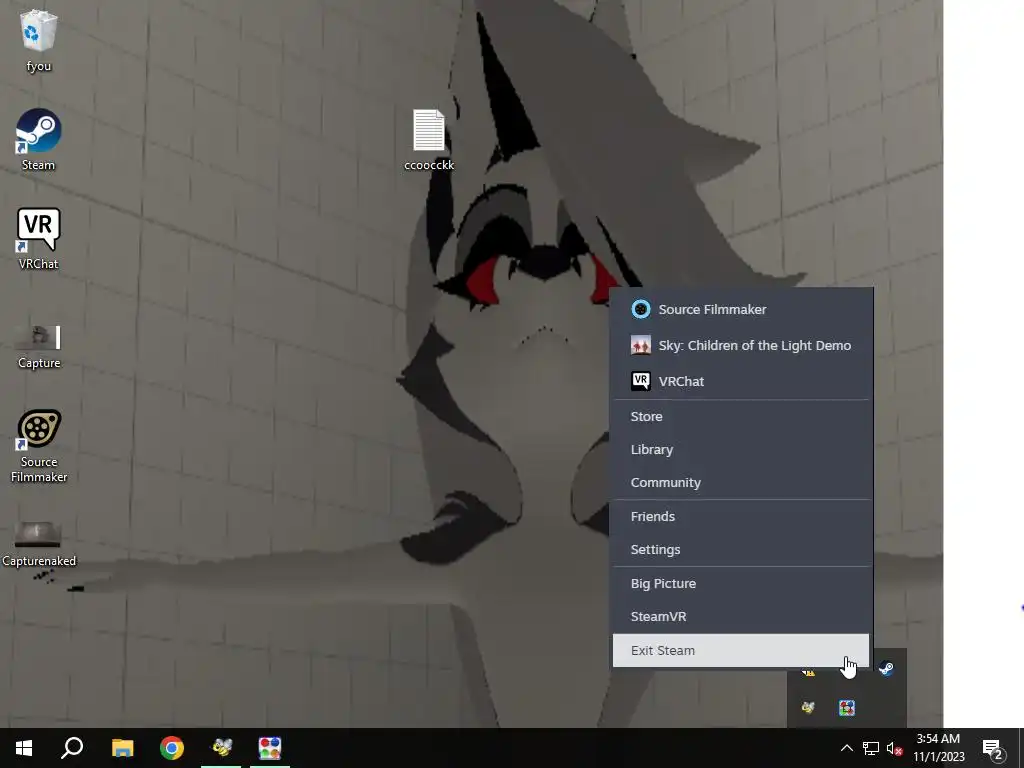Click the colorful dots icon in tray overflow
The image size is (1024, 768).
847,707
